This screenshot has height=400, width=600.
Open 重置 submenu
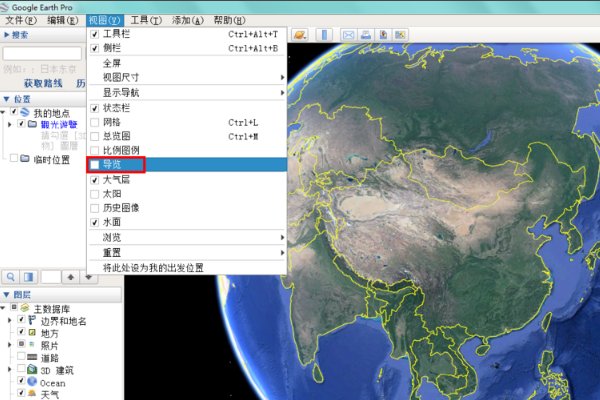click(188, 253)
